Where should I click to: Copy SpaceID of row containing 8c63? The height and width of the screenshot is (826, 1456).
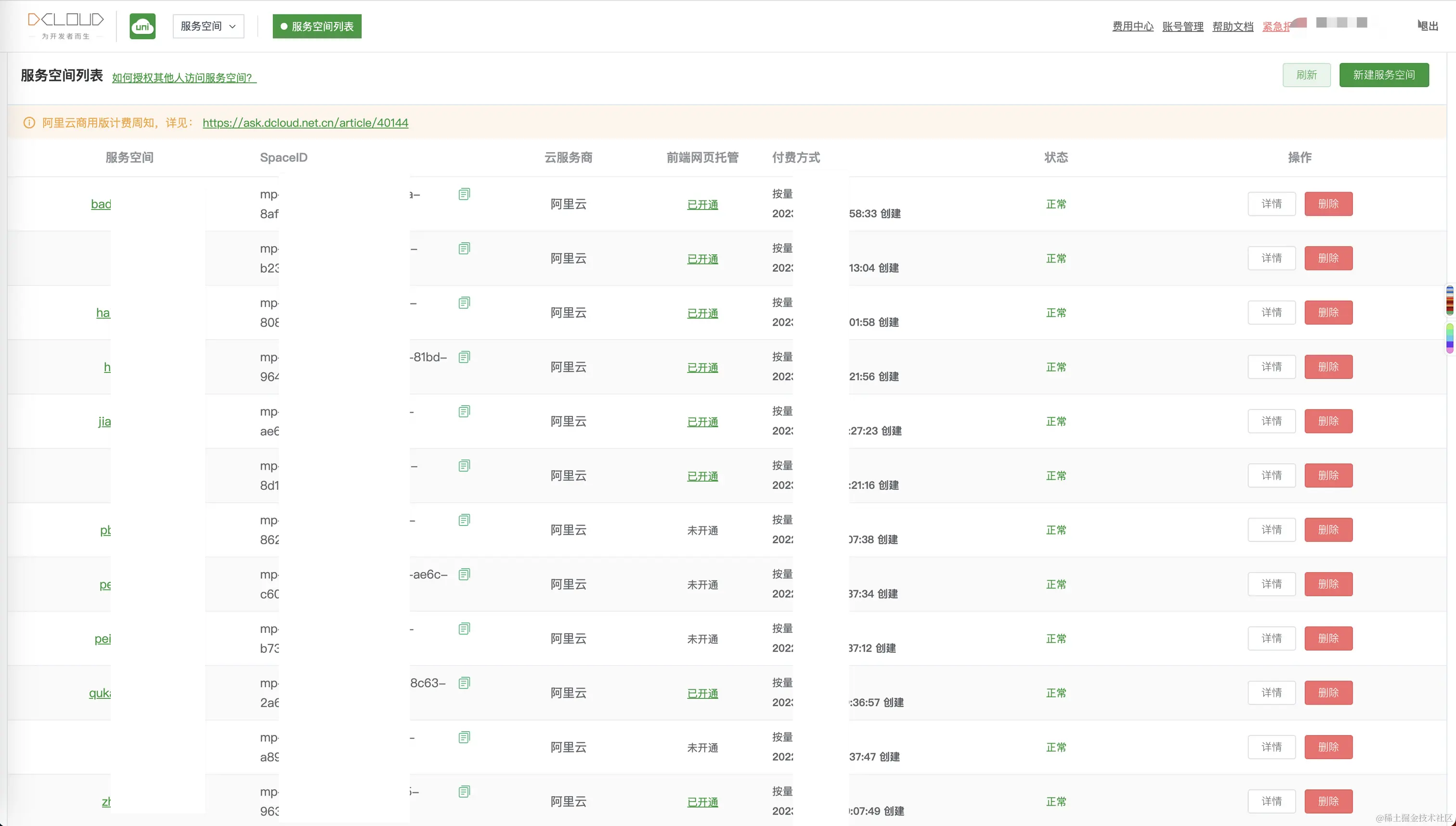464,683
